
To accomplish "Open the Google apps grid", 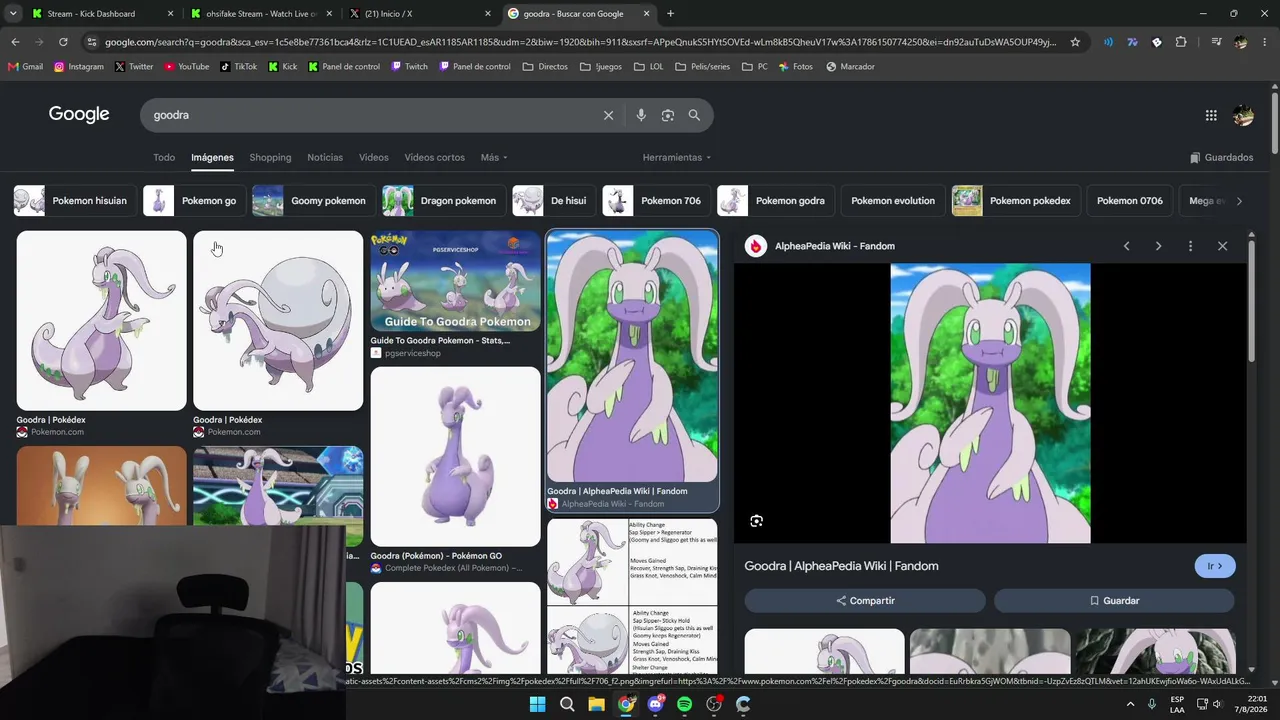I will pyautogui.click(x=1211, y=115).
